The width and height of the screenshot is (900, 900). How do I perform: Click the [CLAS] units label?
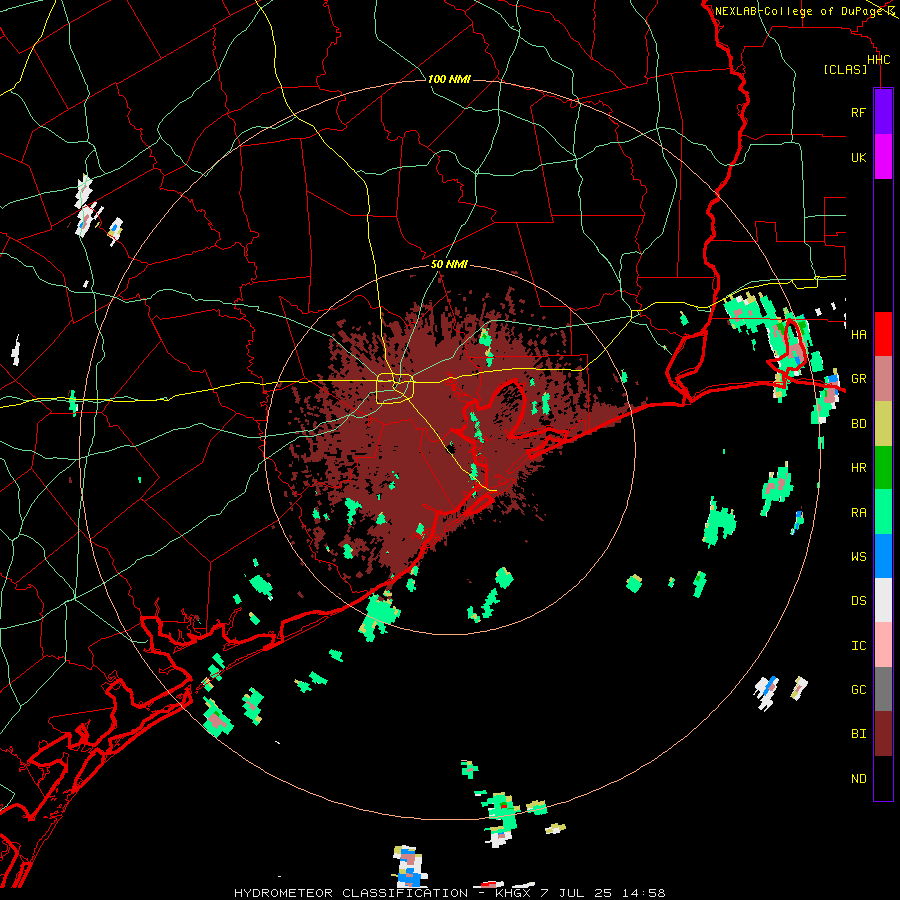coord(845,69)
